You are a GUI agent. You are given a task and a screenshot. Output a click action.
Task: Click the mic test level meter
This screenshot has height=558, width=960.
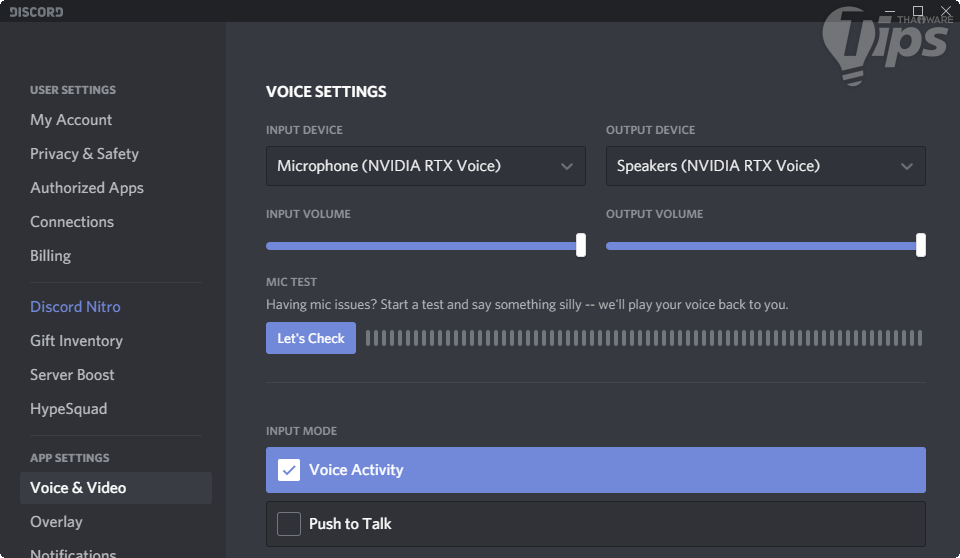(x=643, y=338)
